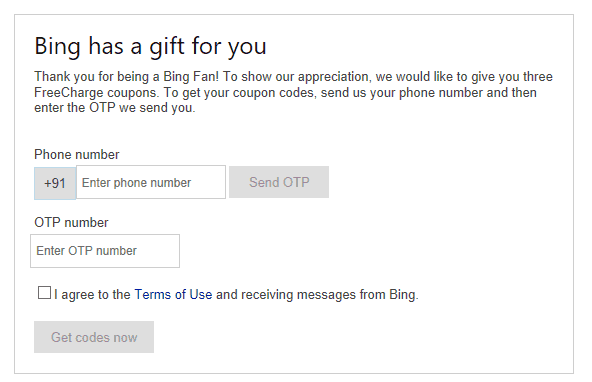Click the word 'Bing' in the title
Image resolution: width=592 pixels, height=382 pixels.
click(x=57, y=47)
